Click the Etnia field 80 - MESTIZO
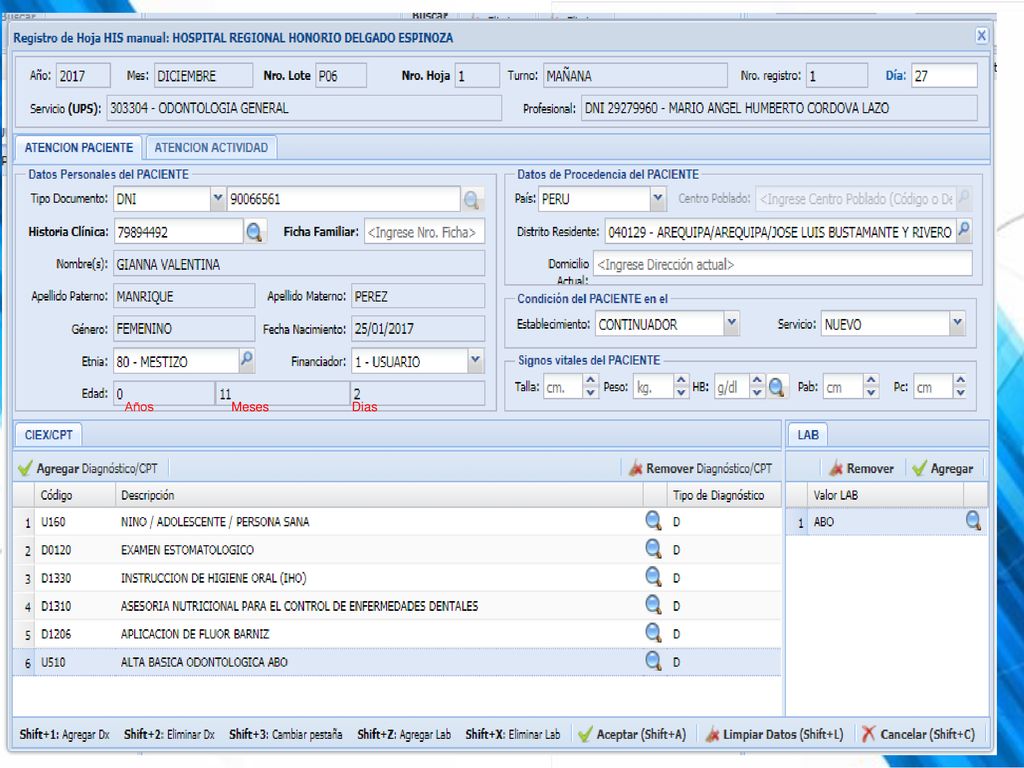This screenshot has width=1024, height=768. pyautogui.click(x=176, y=361)
